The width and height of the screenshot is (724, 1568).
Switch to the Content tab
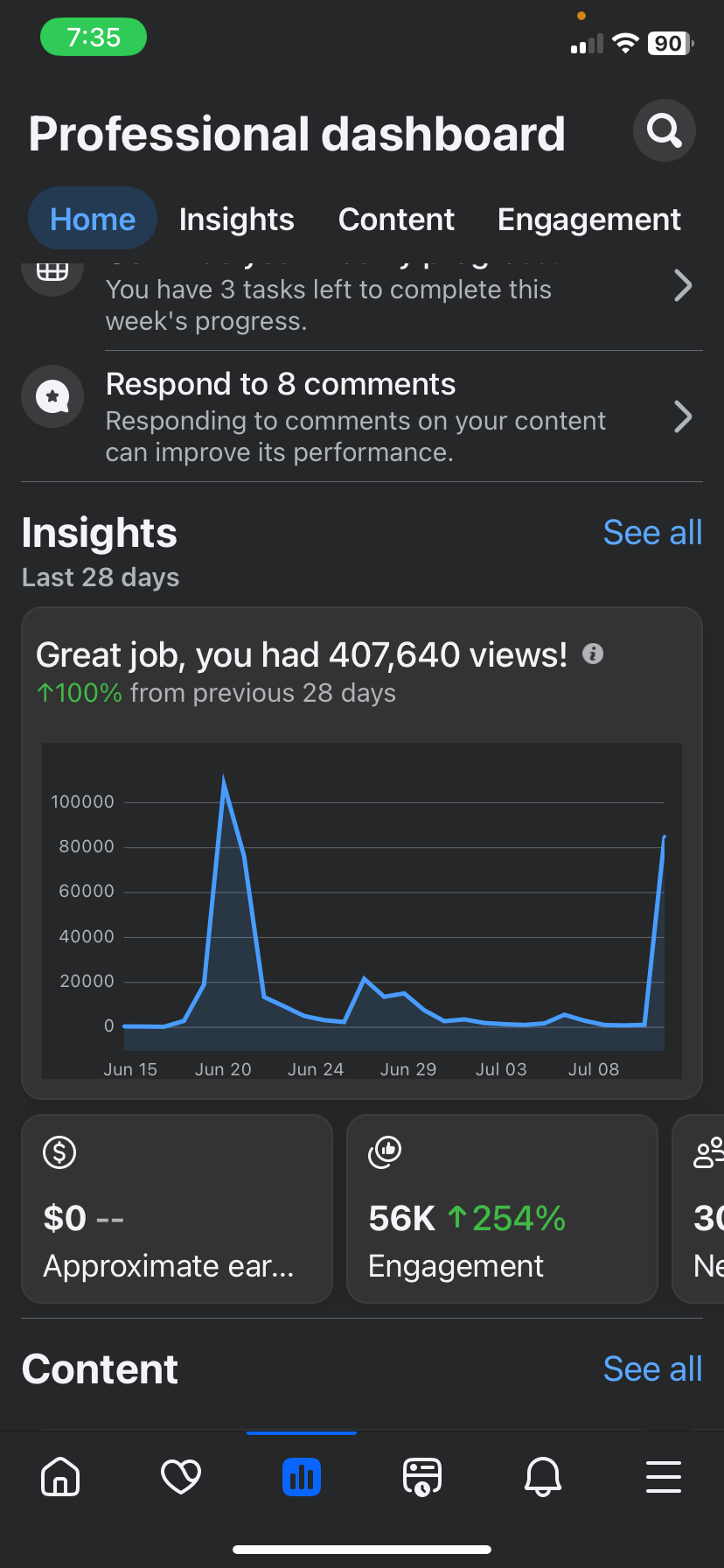click(396, 220)
